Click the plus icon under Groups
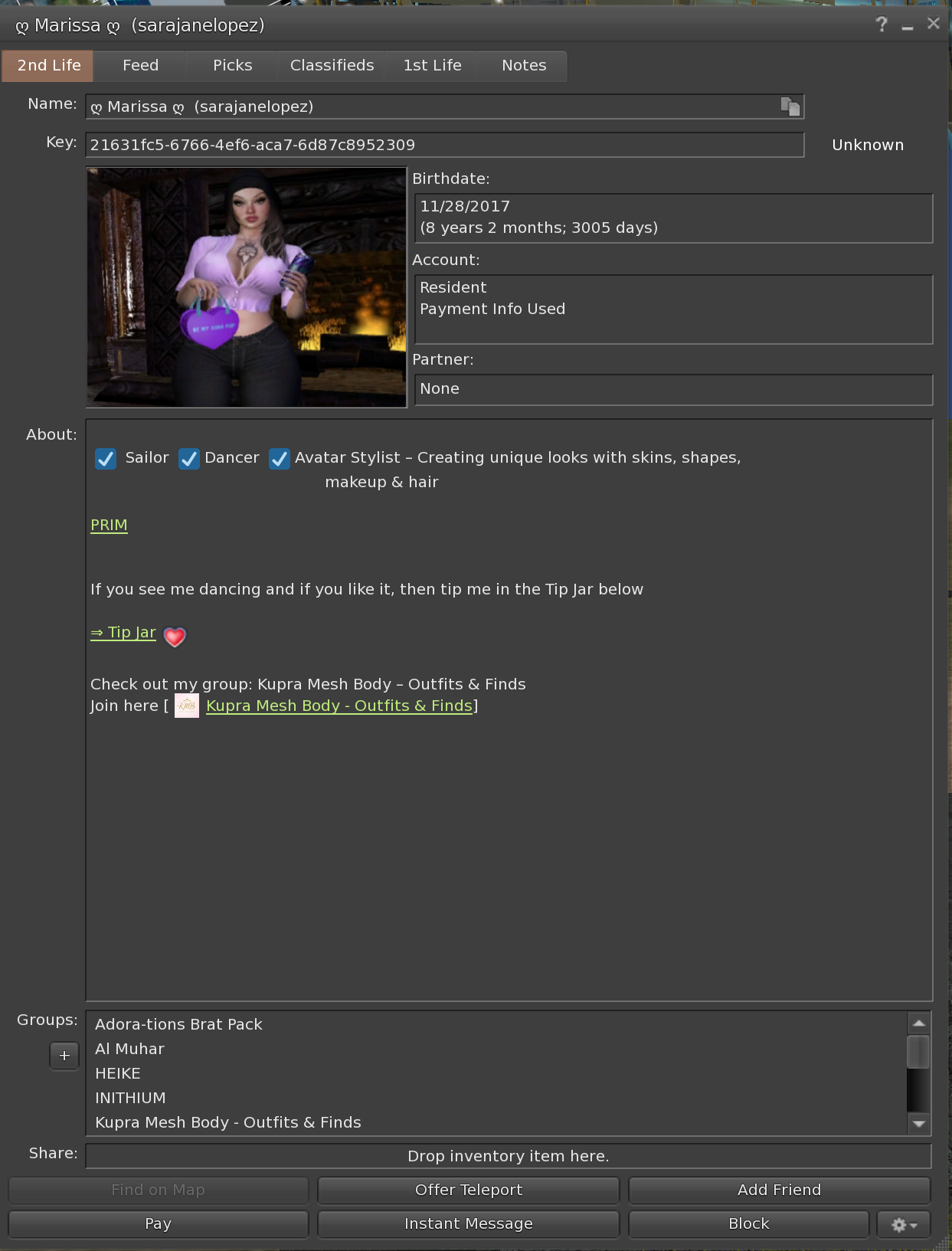Screen dimensions: 952x1251 [x=64, y=1056]
